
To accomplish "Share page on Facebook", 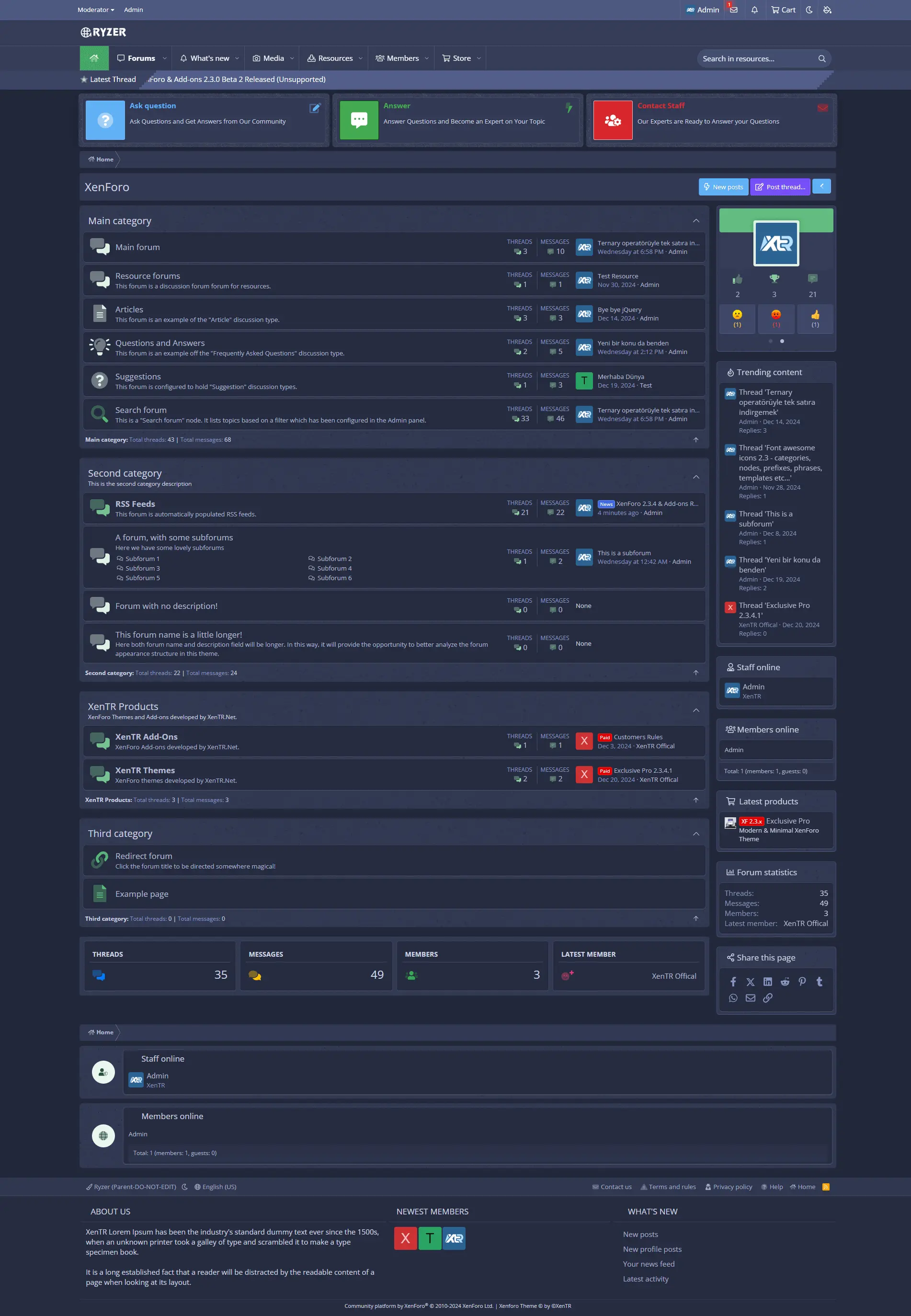I will pos(733,982).
